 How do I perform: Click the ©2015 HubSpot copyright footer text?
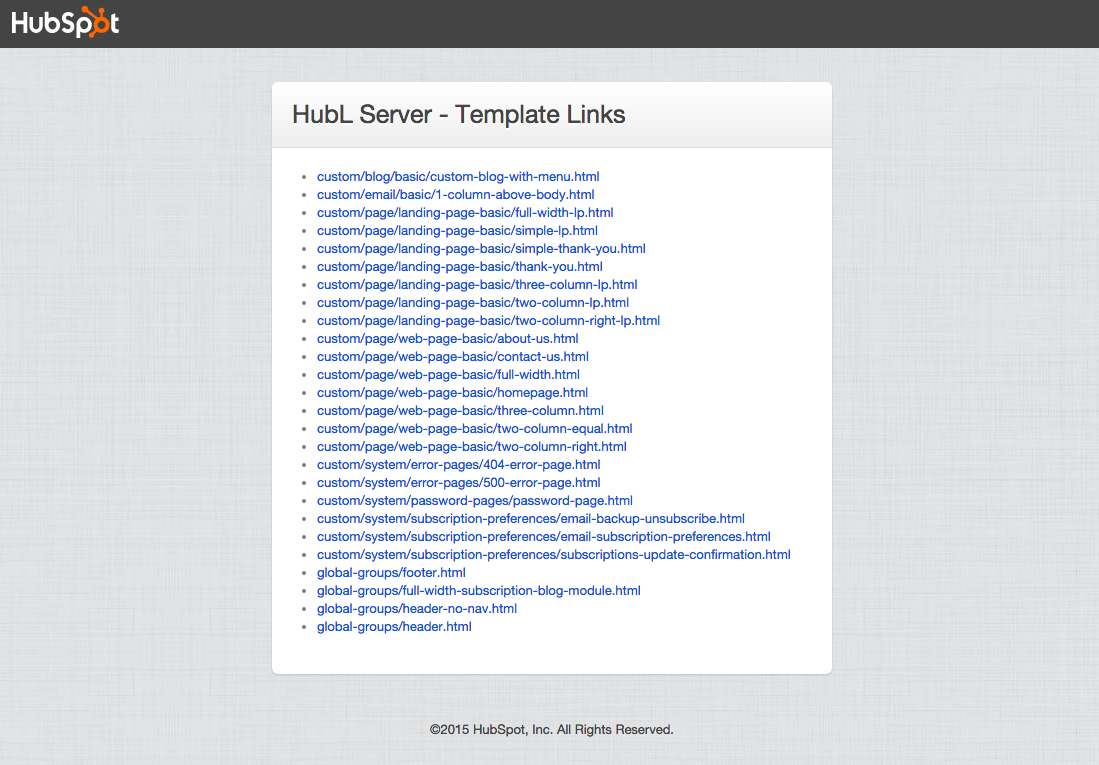tap(552, 729)
